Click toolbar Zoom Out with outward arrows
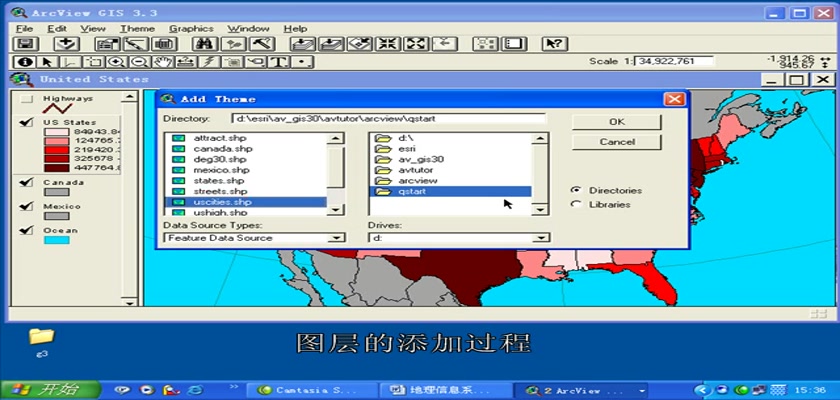 coord(416,44)
